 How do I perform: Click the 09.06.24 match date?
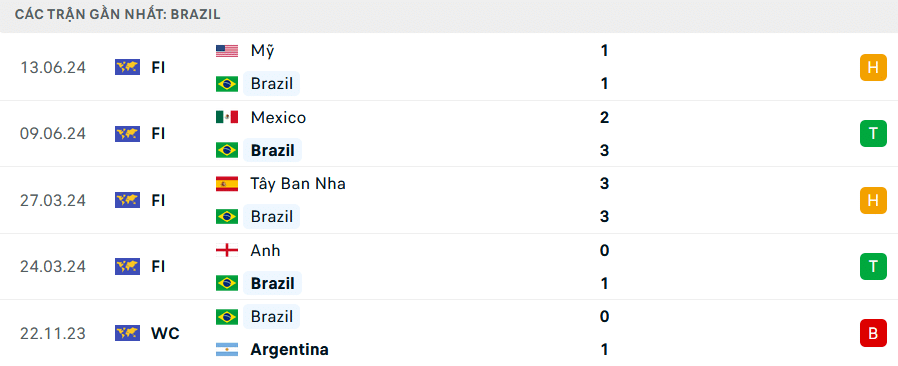pos(53,134)
